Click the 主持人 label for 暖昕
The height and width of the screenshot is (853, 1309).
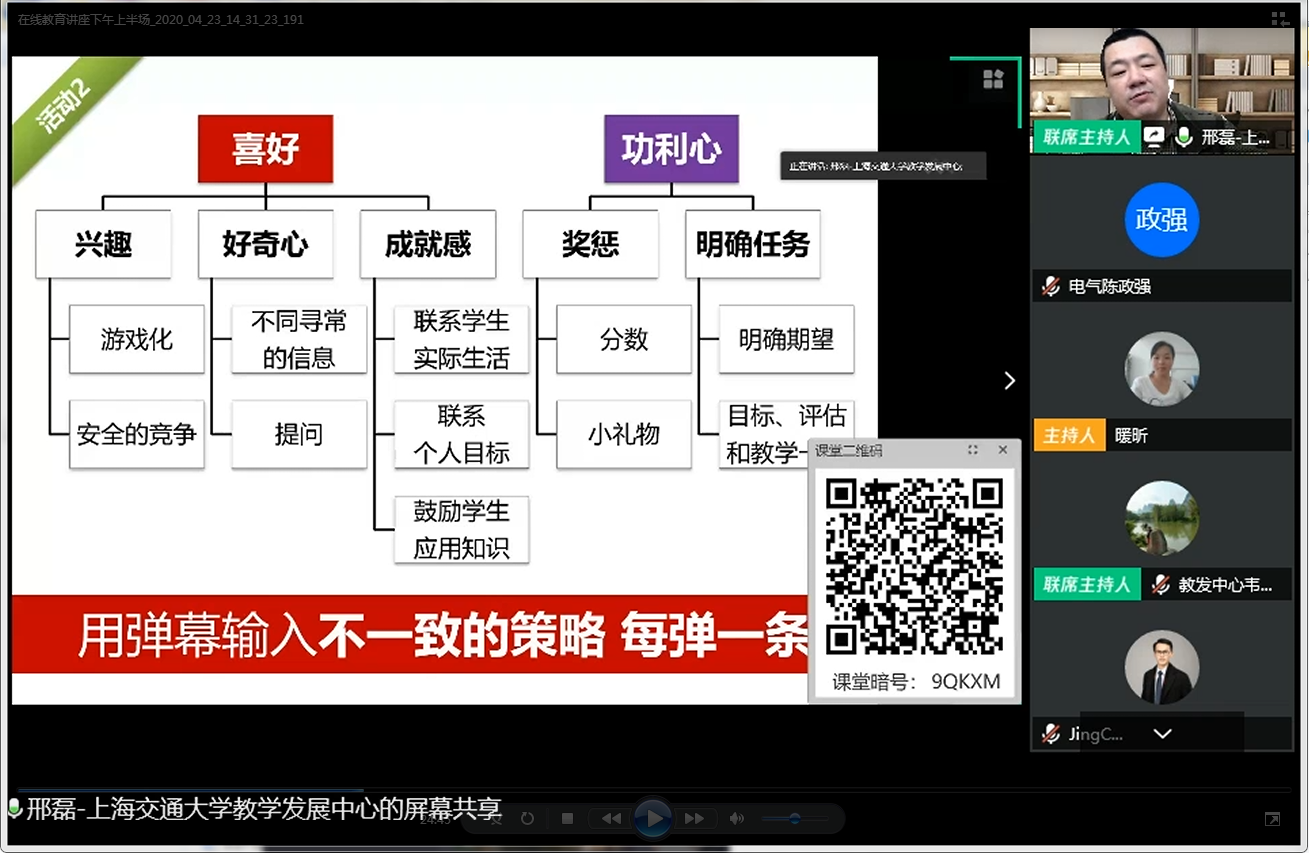click(x=1069, y=436)
